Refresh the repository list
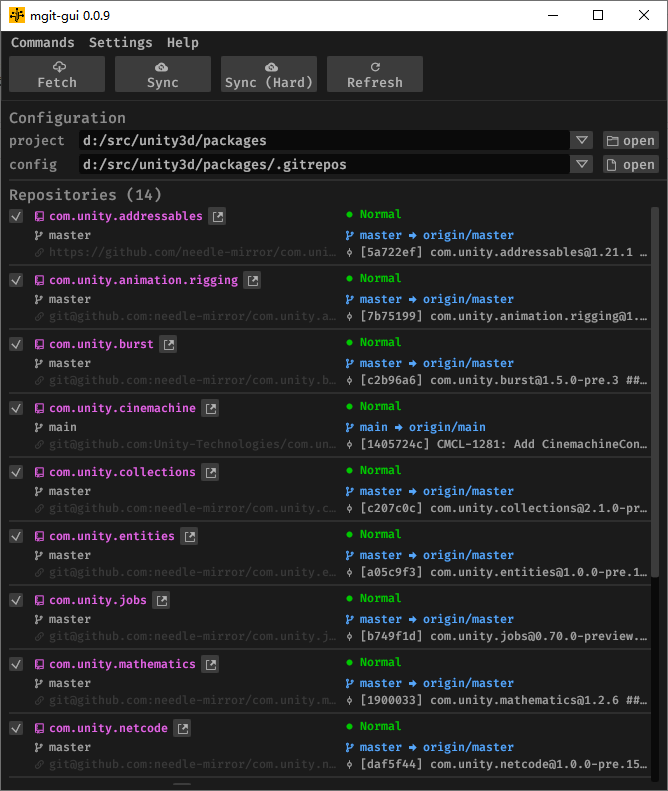The width and height of the screenshot is (668, 791). pyautogui.click(x=375, y=74)
